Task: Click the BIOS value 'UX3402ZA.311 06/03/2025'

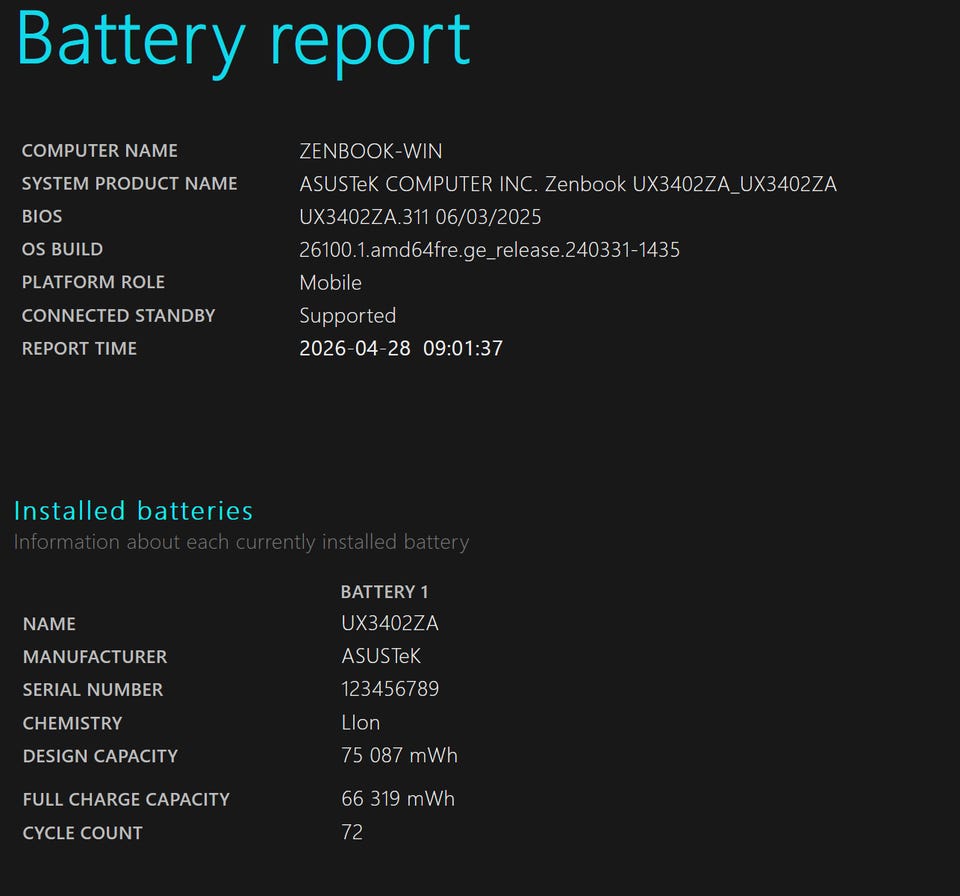Action: [420, 217]
